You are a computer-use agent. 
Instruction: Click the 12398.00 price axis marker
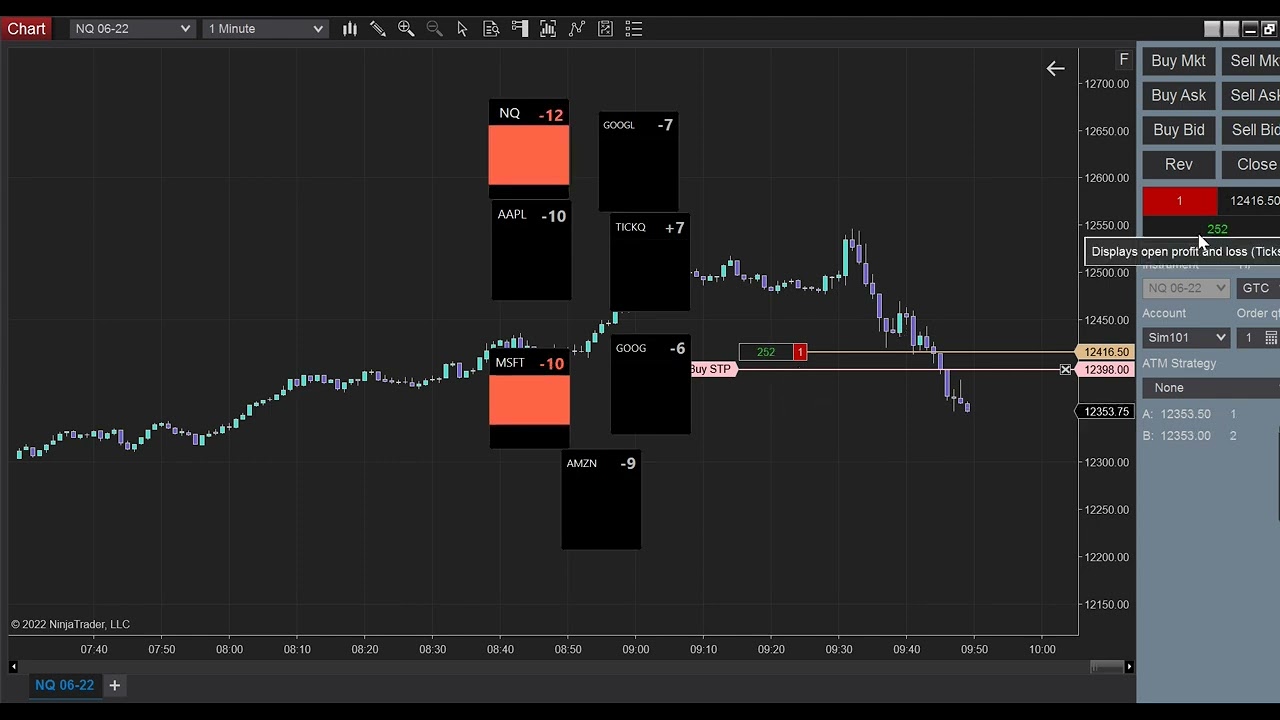pos(1105,370)
